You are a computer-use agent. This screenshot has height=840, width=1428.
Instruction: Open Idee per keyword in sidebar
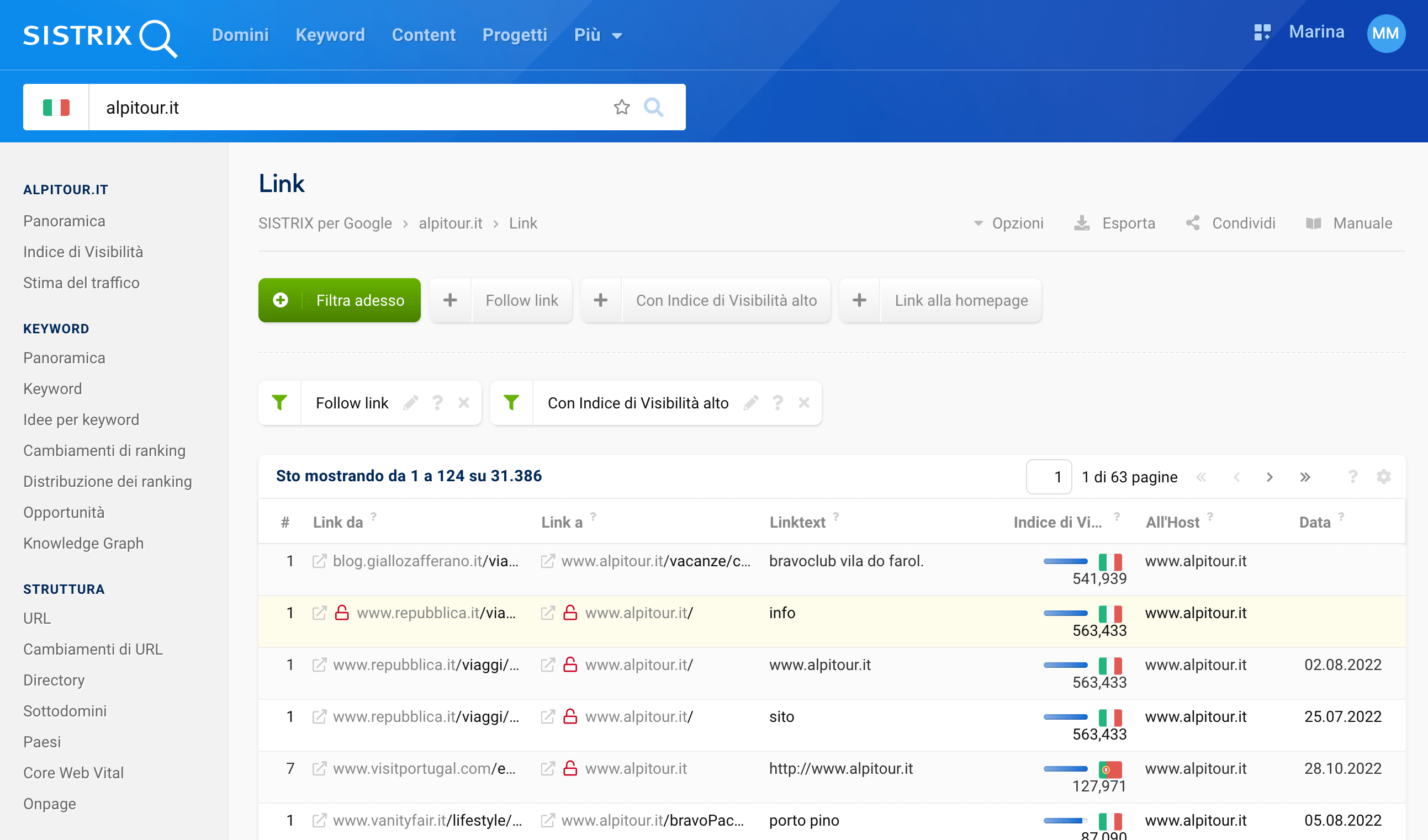81,419
